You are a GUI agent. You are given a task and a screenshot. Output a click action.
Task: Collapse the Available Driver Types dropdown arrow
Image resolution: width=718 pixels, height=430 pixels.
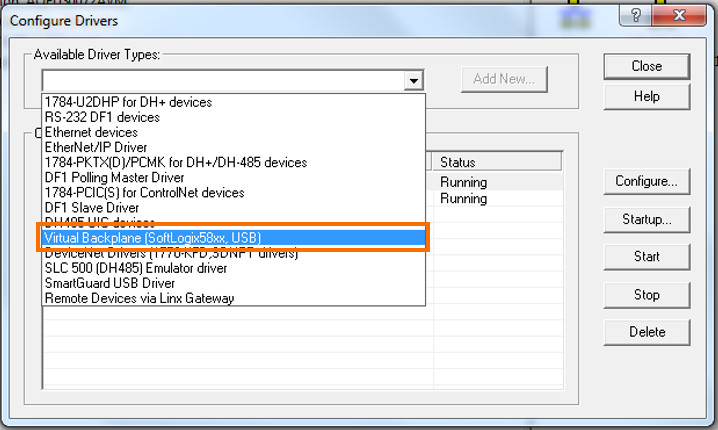coord(413,81)
